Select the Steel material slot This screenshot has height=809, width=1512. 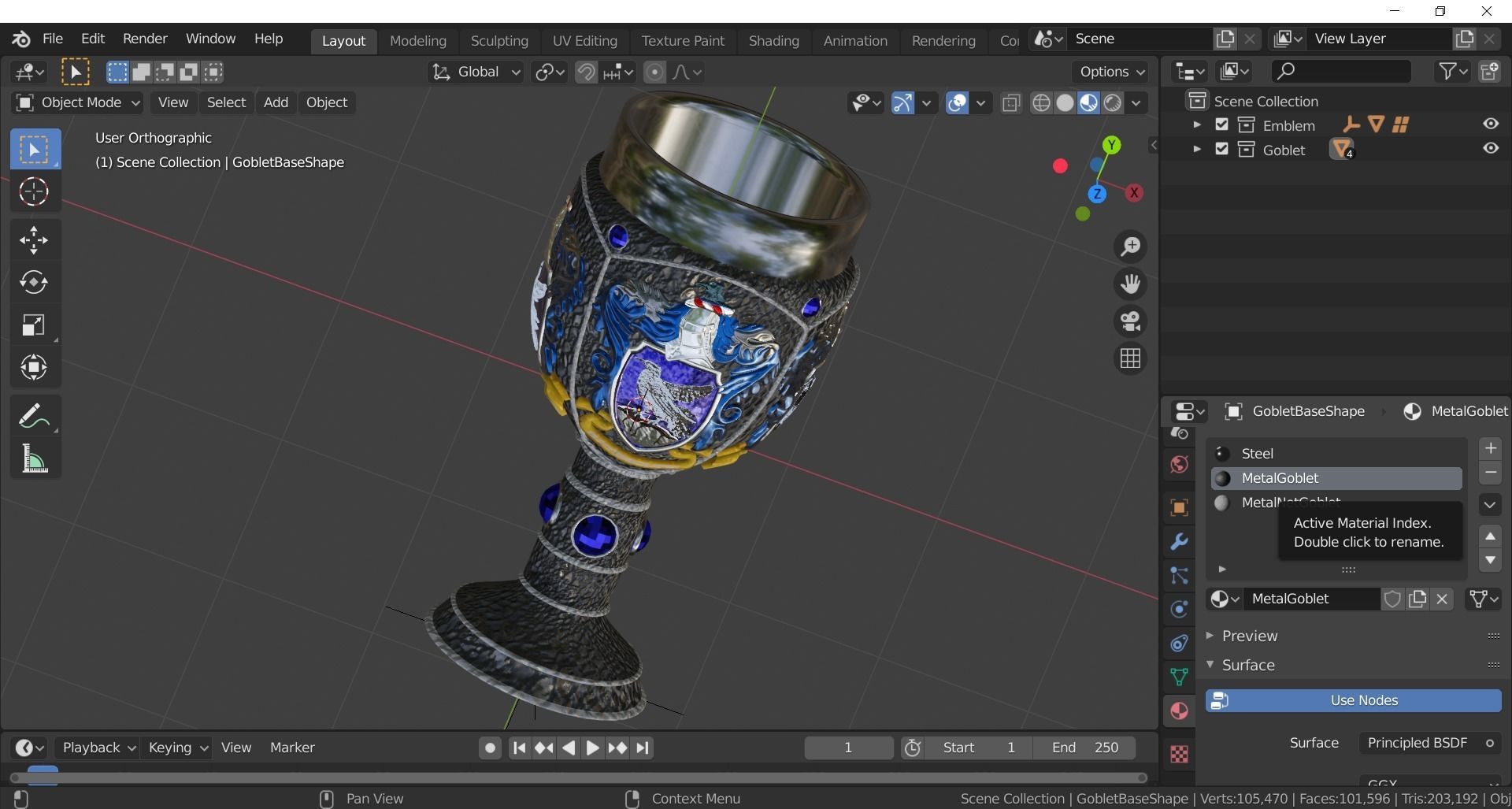[x=1336, y=454]
